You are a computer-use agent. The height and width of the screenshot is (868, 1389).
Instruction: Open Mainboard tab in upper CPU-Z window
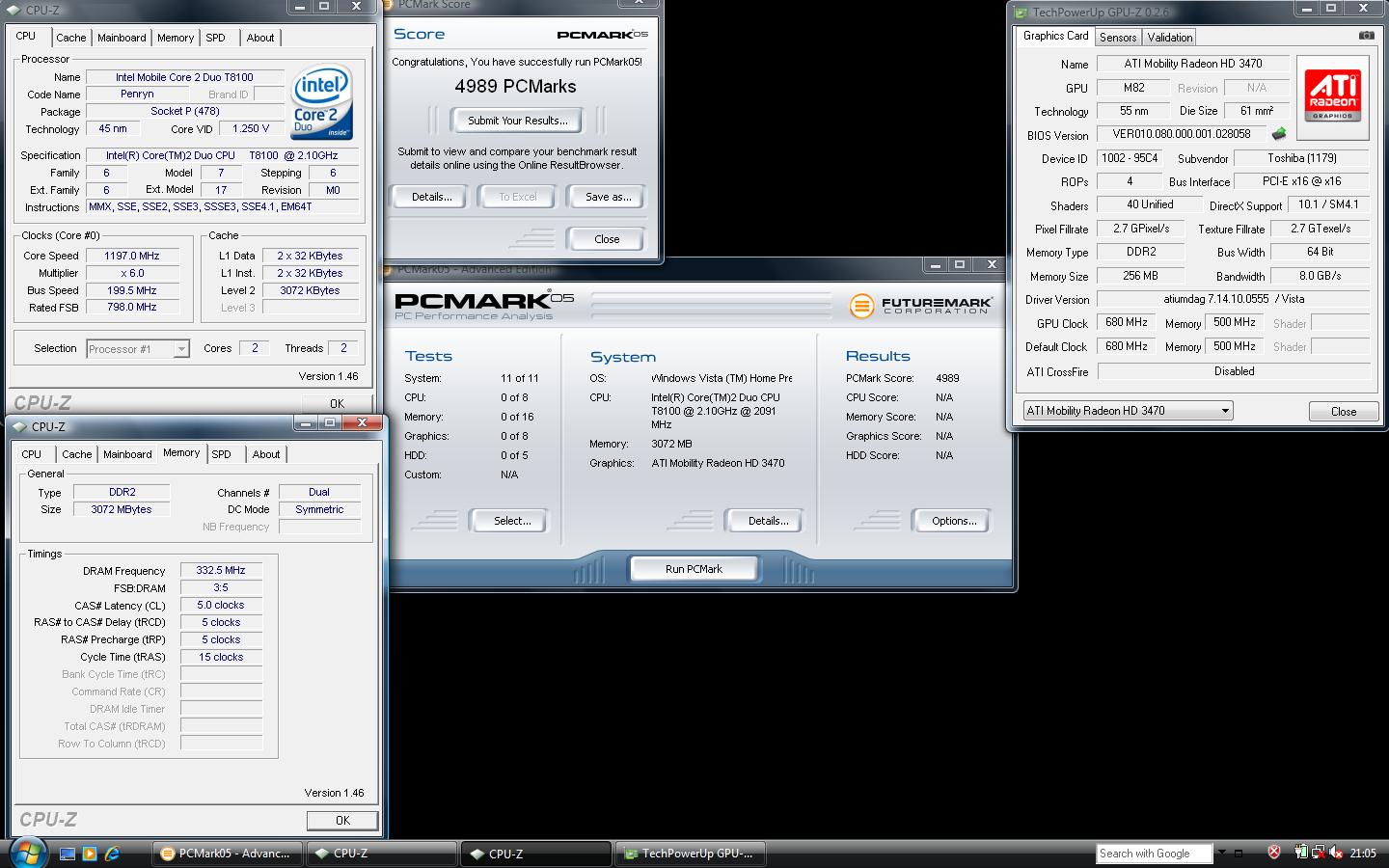122,38
